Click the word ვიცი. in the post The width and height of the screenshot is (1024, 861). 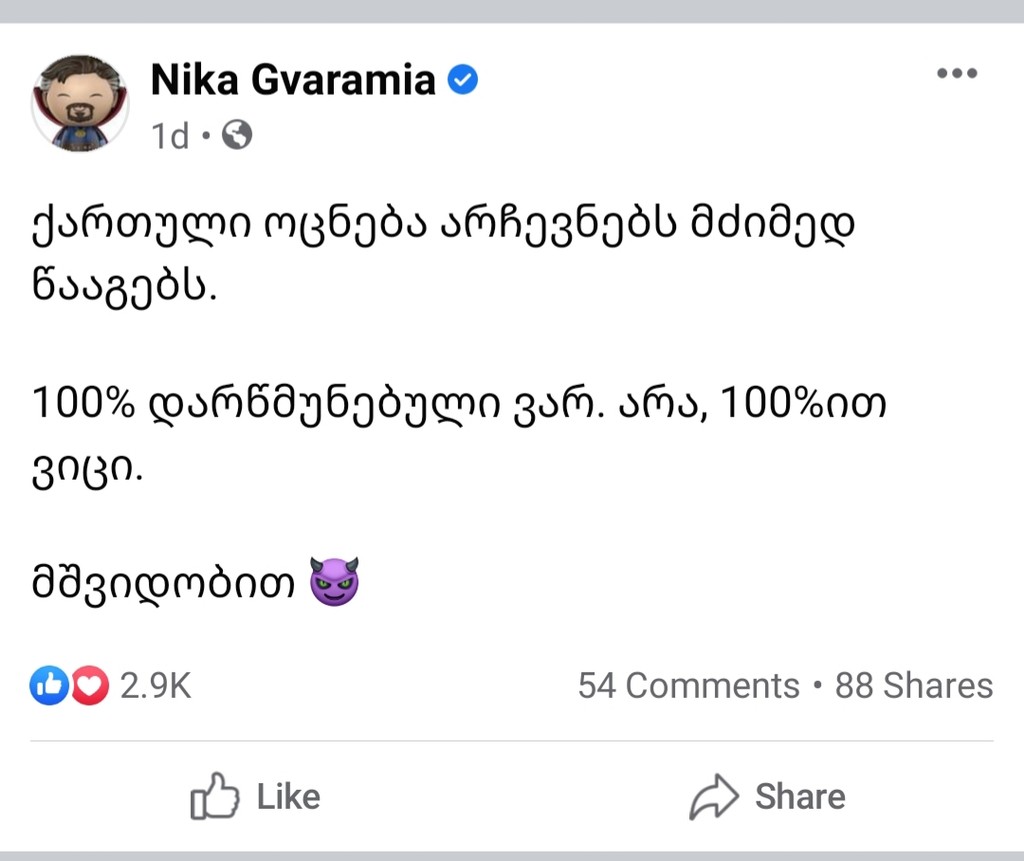88,466
